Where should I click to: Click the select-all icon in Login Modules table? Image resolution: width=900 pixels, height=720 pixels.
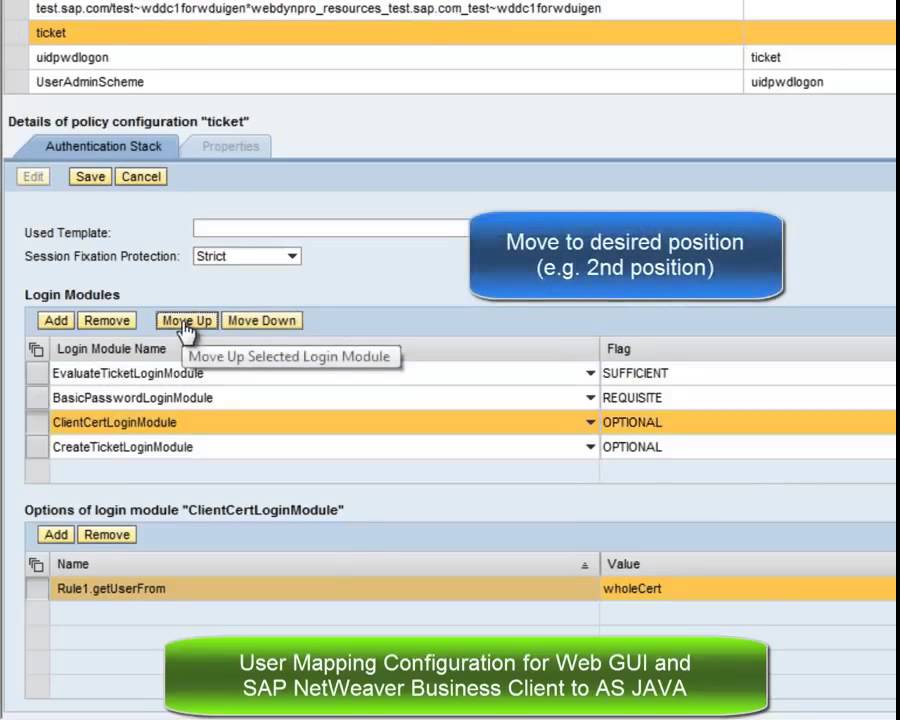[37, 349]
